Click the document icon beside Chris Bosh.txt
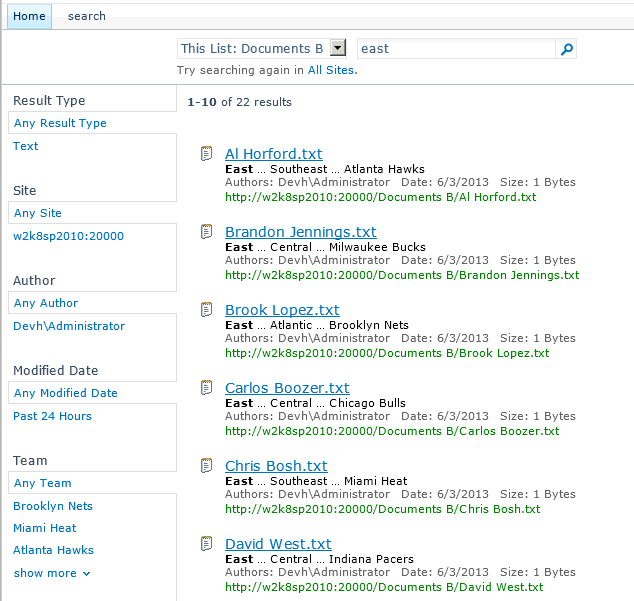634x601 pixels. point(207,466)
